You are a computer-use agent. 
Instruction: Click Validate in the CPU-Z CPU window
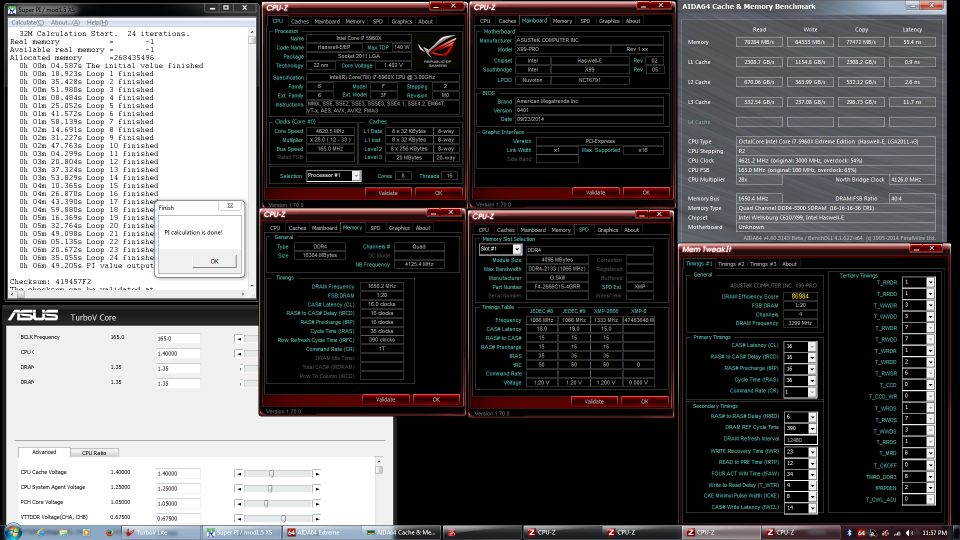(388, 193)
